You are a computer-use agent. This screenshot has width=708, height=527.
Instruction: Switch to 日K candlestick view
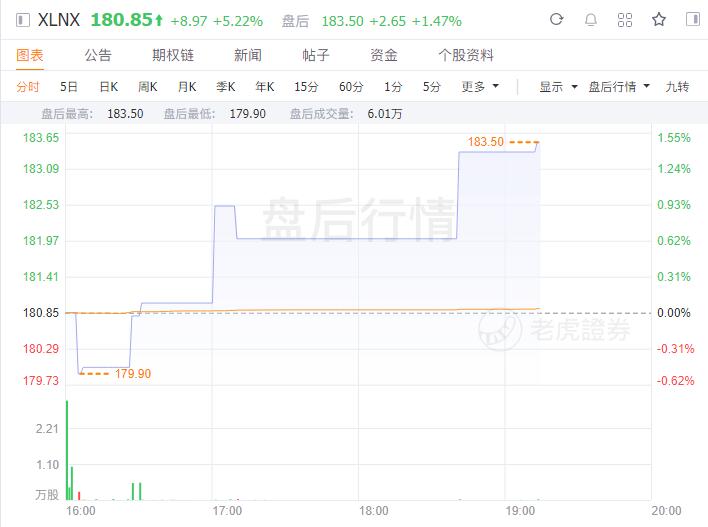[x=109, y=86]
